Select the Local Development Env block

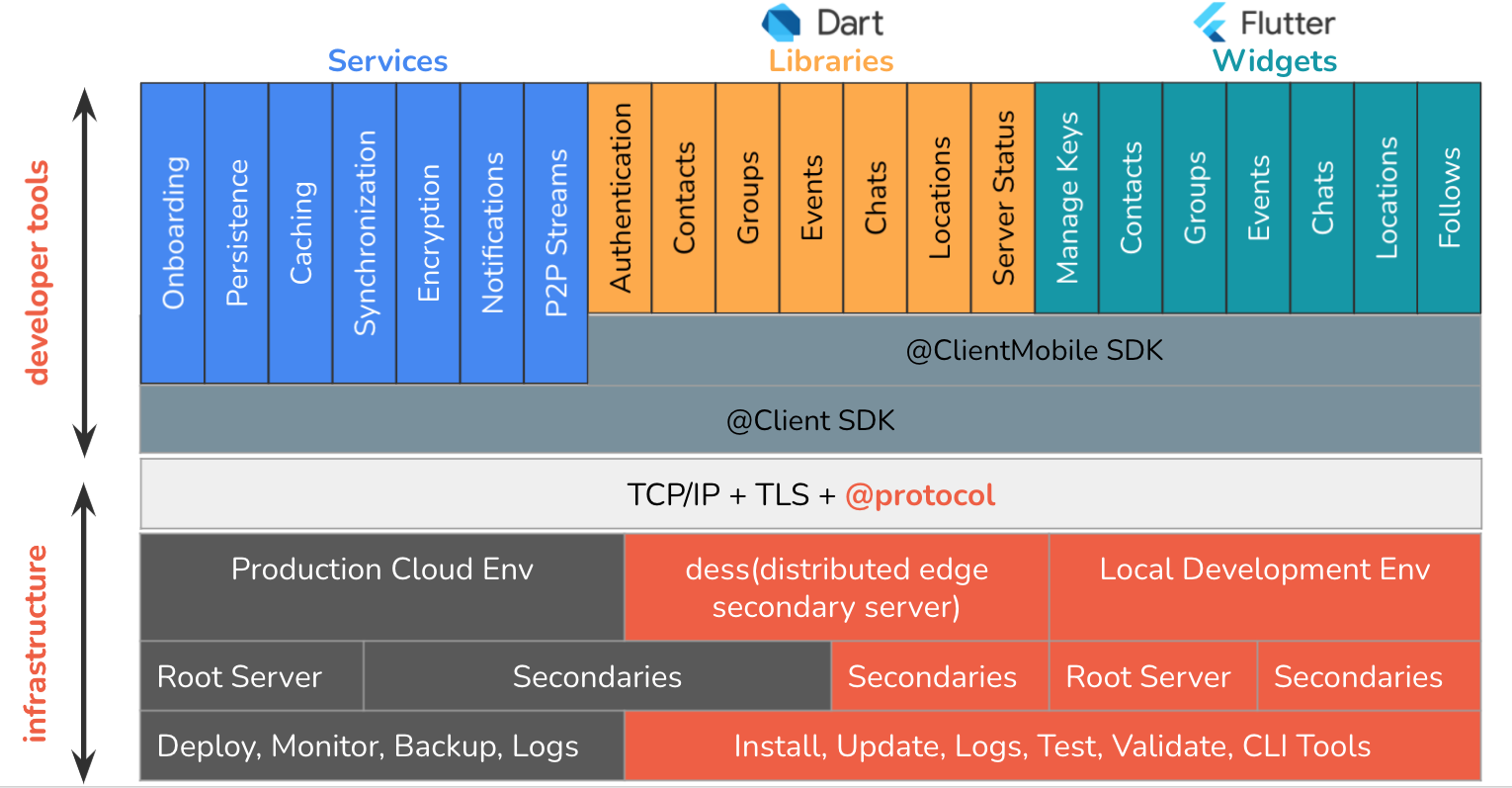[1265, 587]
